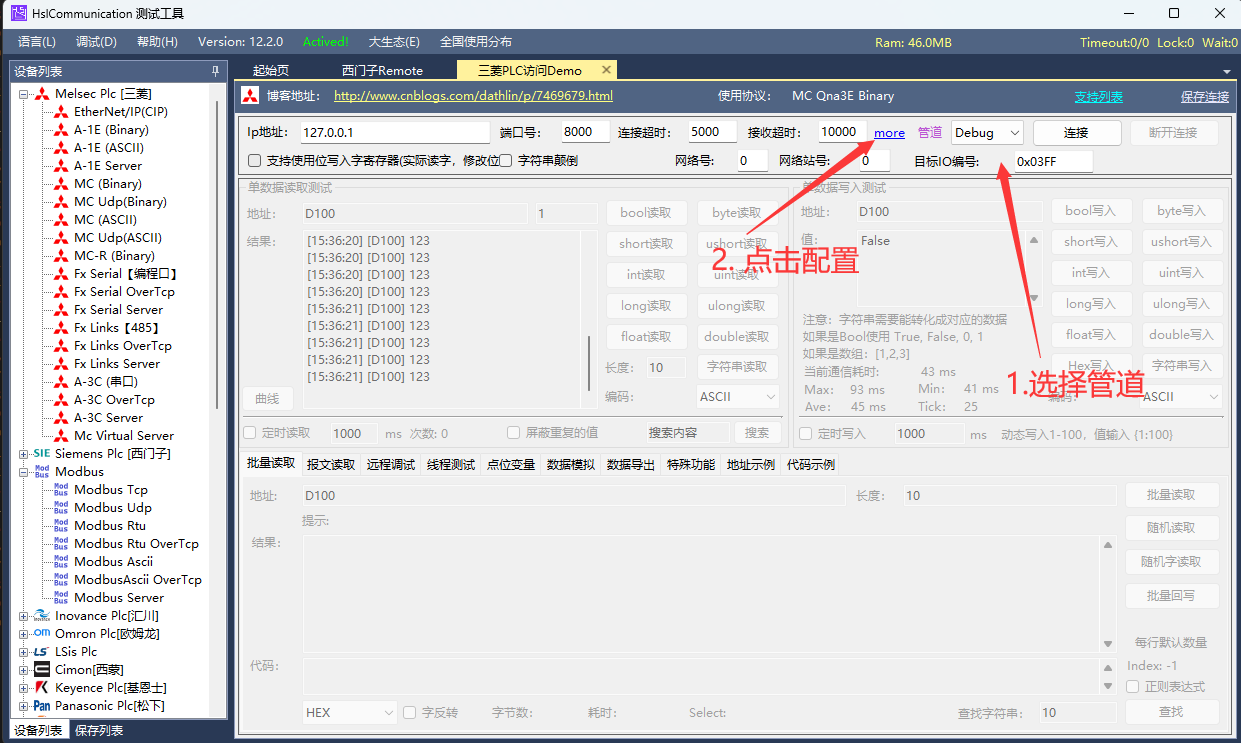Screen dimensions: 1241x743
Task: Expand the Omron Plc[欧姆龙] node
Action: click(x=24, y=634)
